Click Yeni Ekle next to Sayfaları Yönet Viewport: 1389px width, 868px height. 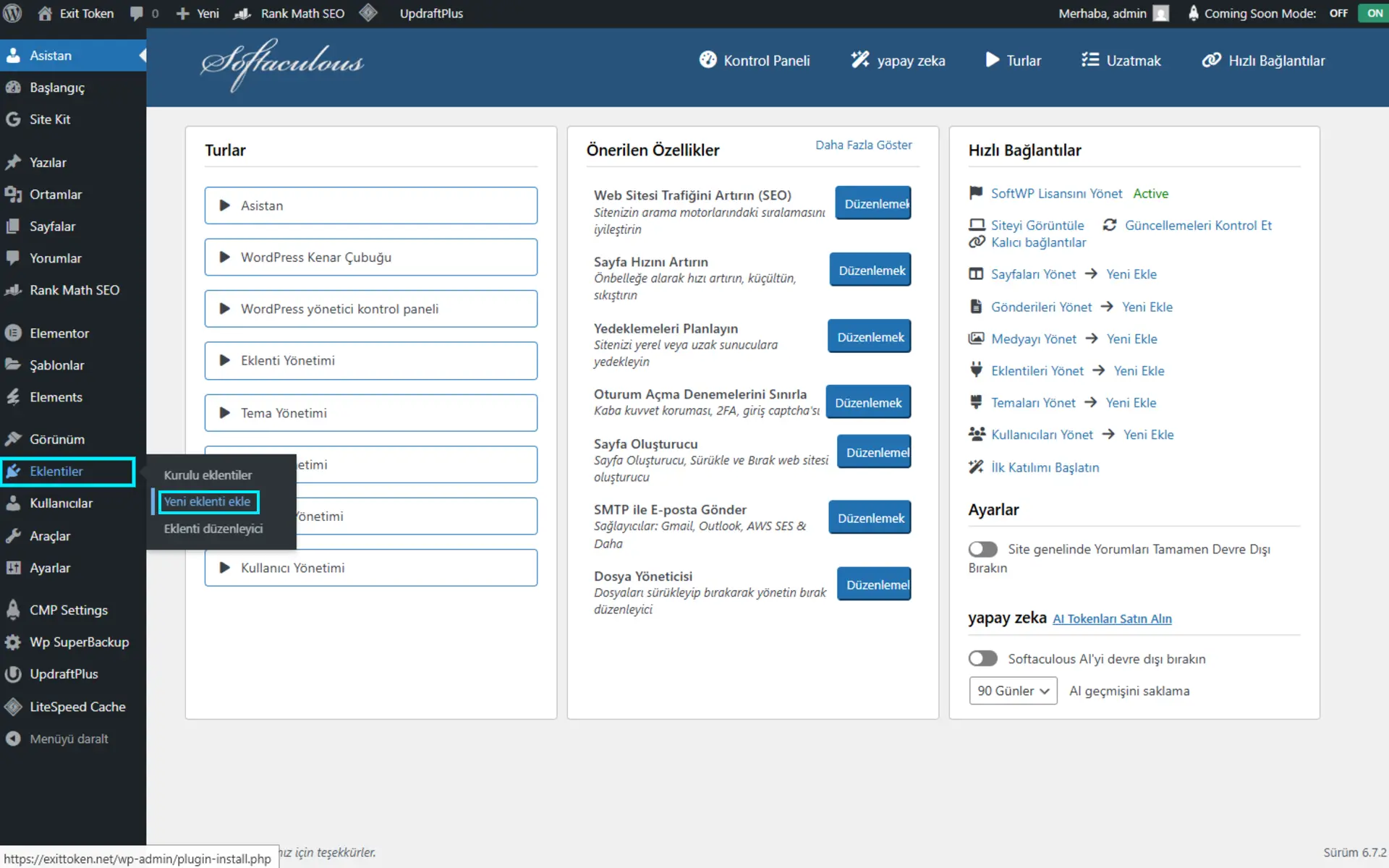(x=1131, y=274)
